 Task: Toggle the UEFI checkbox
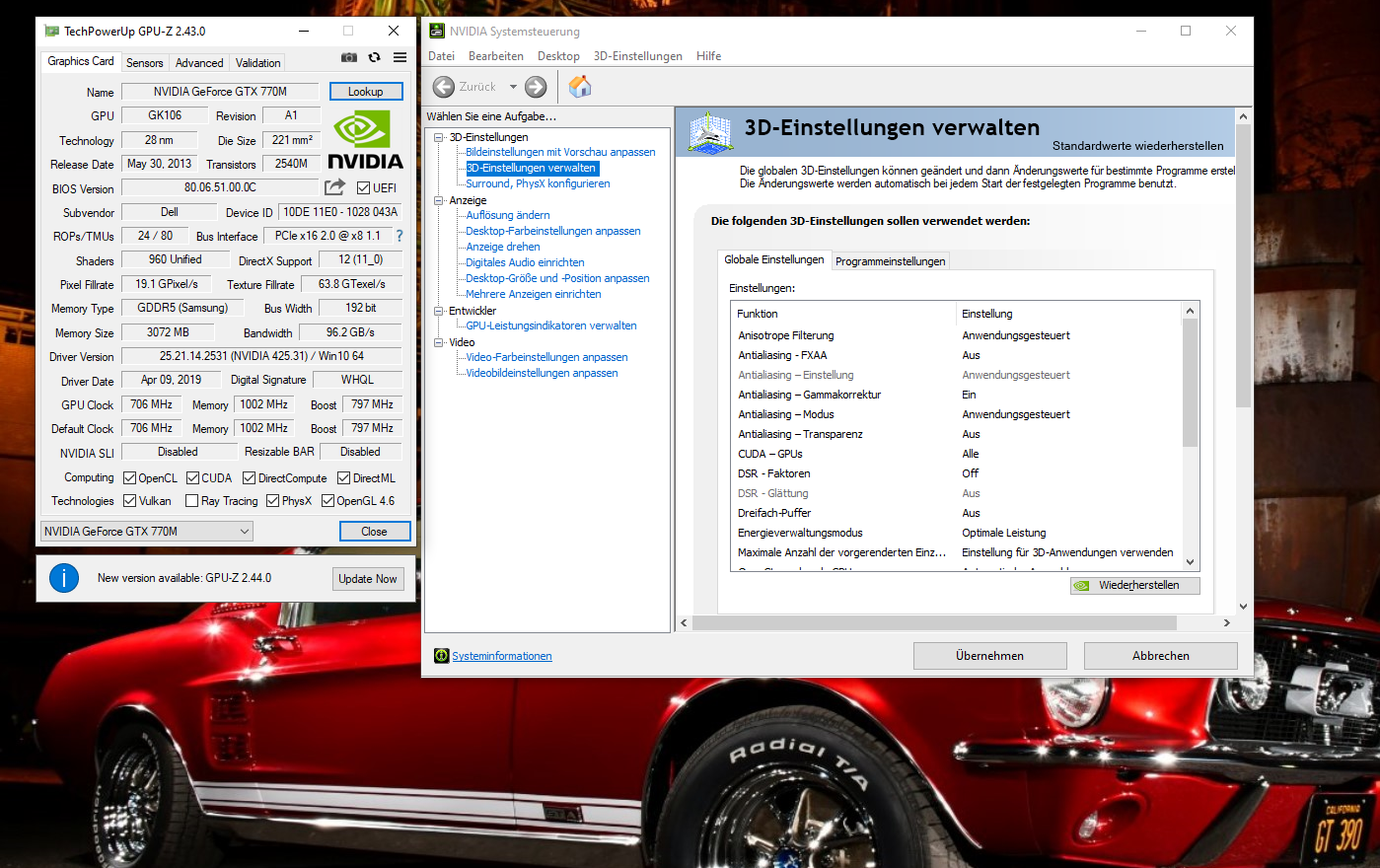[363, 188]
